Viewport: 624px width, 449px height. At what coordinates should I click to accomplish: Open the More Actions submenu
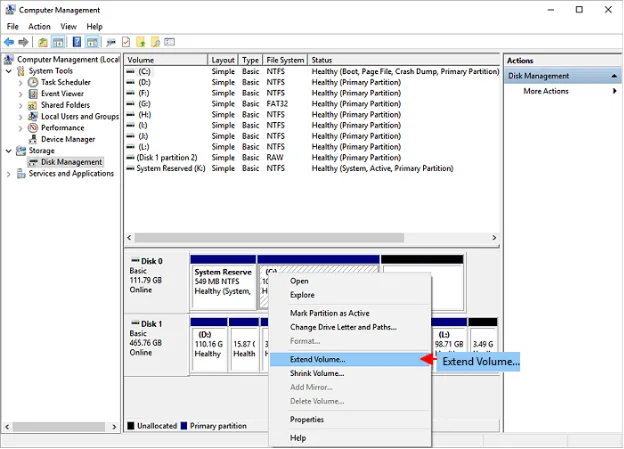[546, 91]
